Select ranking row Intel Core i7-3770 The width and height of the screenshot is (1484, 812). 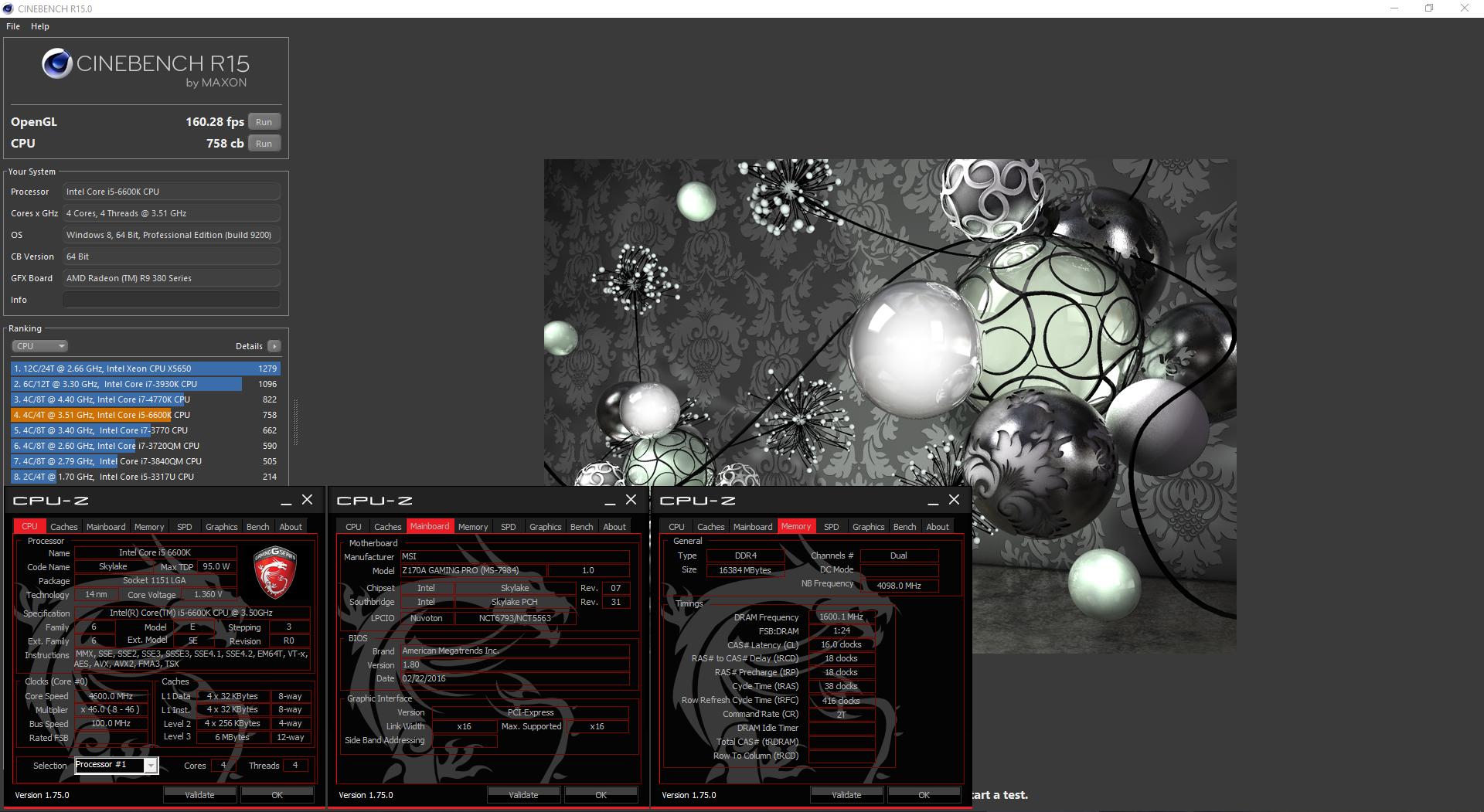point(145,430)
